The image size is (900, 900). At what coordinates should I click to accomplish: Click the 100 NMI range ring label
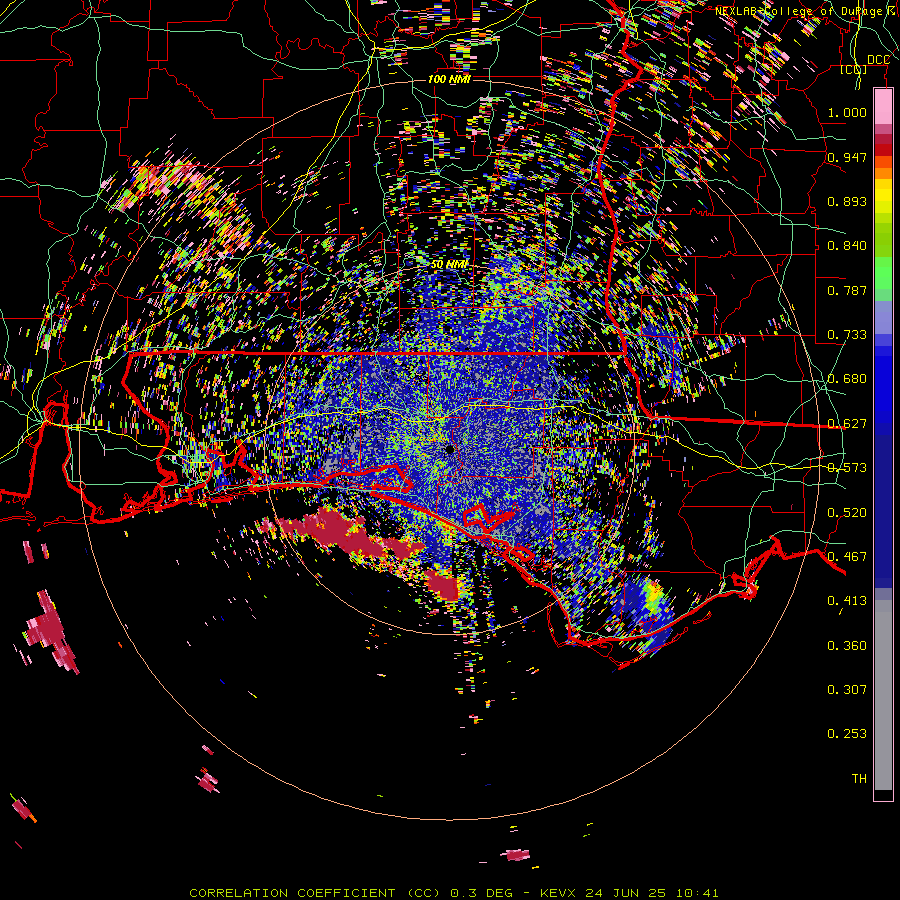coord(449,79)
